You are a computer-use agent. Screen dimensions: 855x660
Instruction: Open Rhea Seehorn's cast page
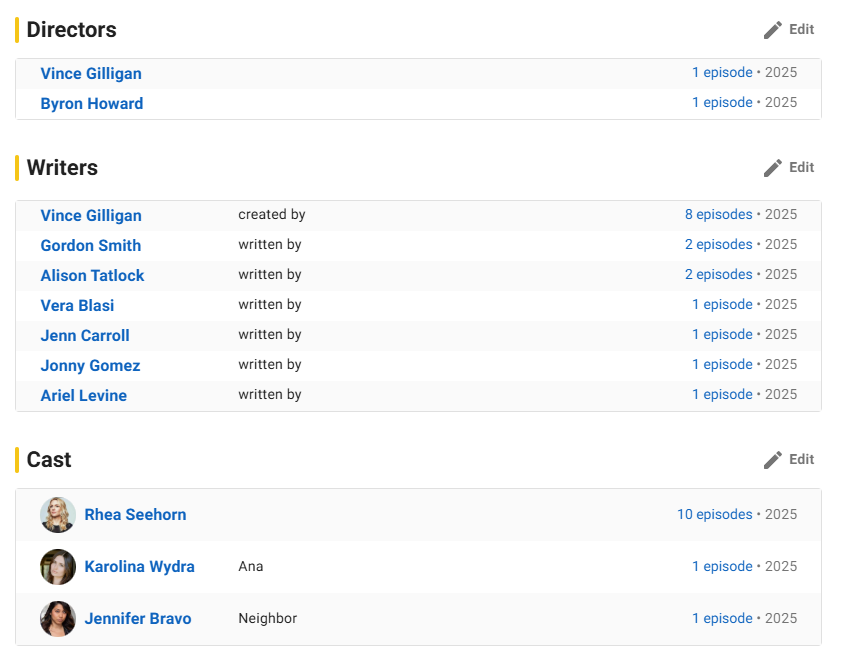(135, 514)
